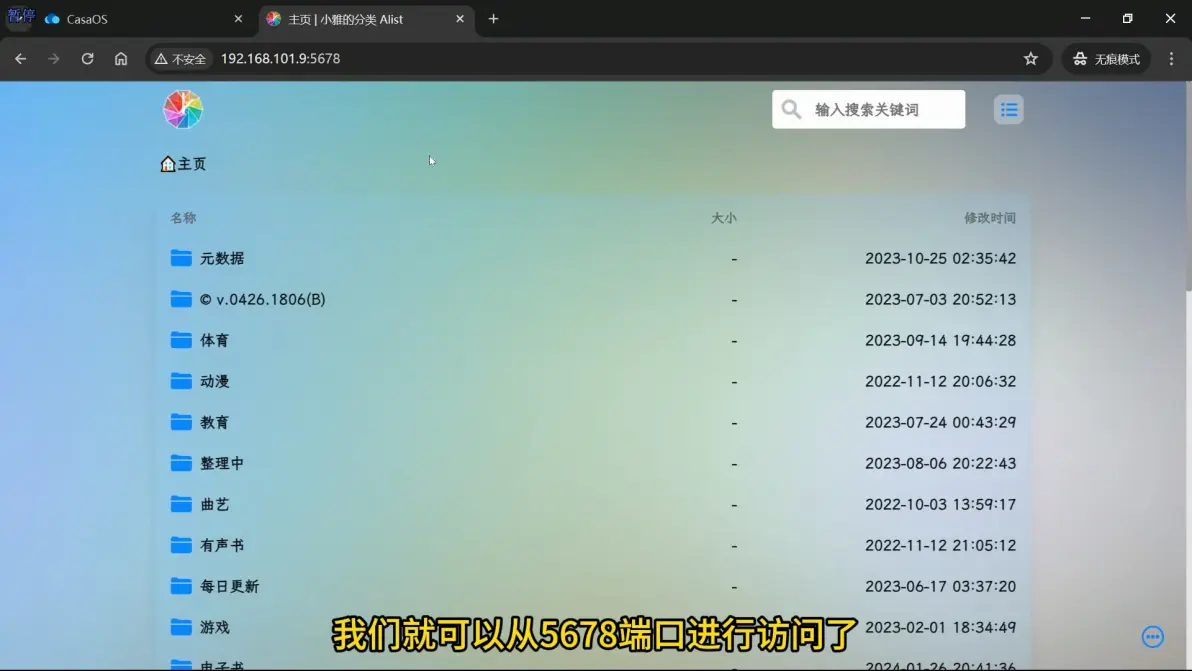Screen dimensions: 1192x671
Task: Close the Alist browser tab
Action: click(x=460, y=19)
